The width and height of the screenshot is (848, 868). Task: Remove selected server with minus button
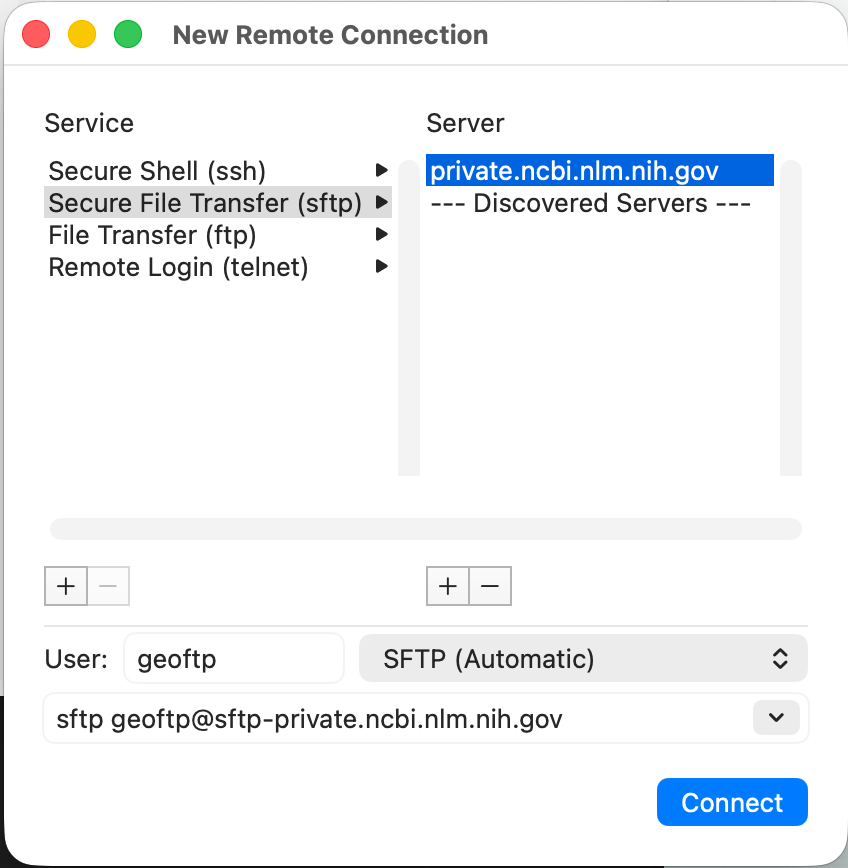click(x=490, y=586)
